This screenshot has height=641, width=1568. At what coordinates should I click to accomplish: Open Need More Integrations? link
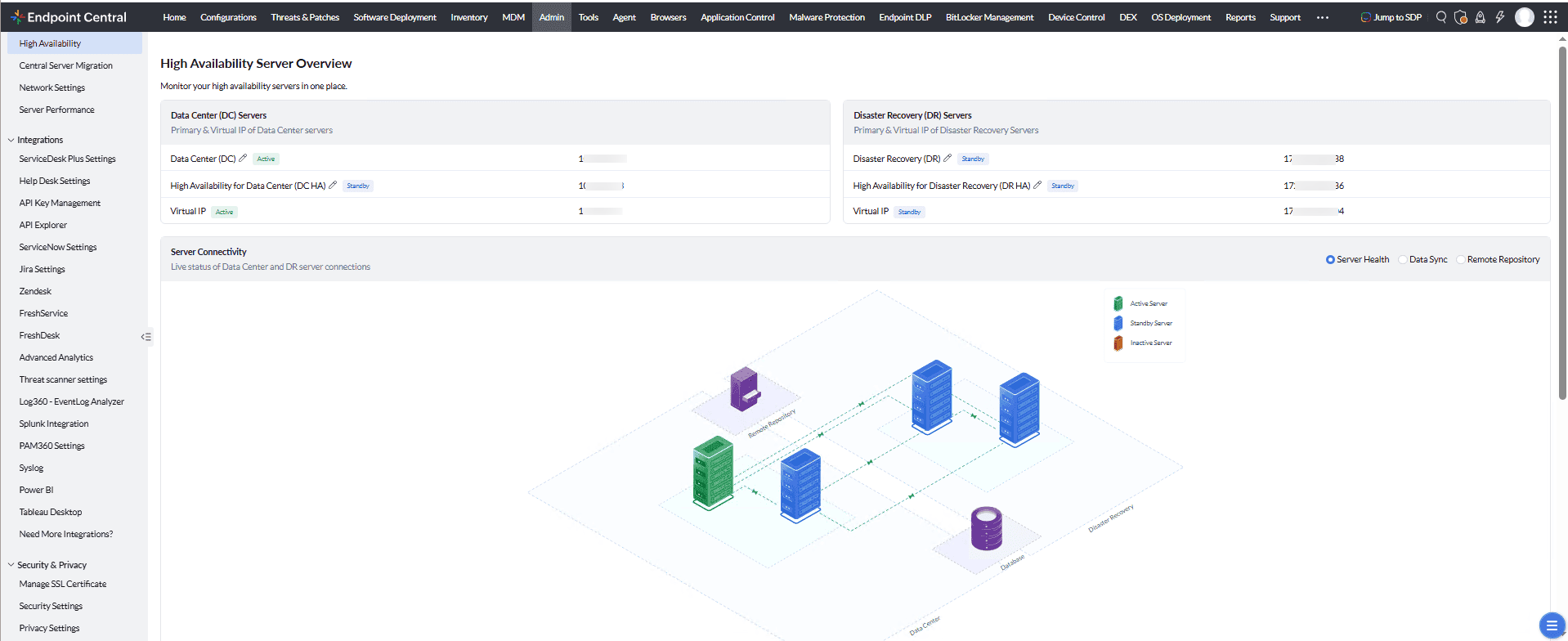[66, 534]
